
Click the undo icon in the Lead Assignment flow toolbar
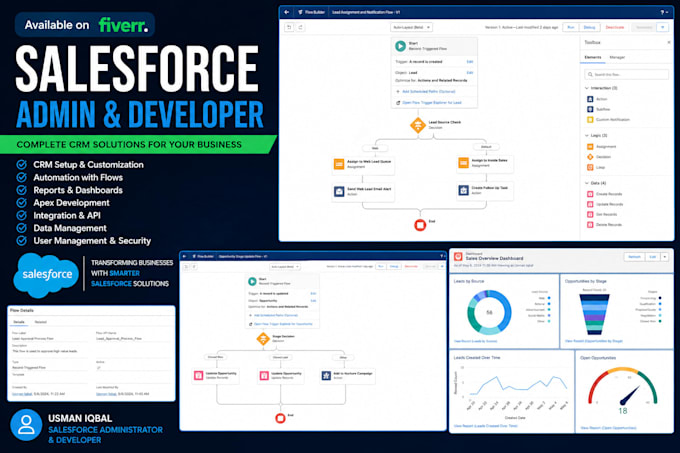click(x=289, y=27)
